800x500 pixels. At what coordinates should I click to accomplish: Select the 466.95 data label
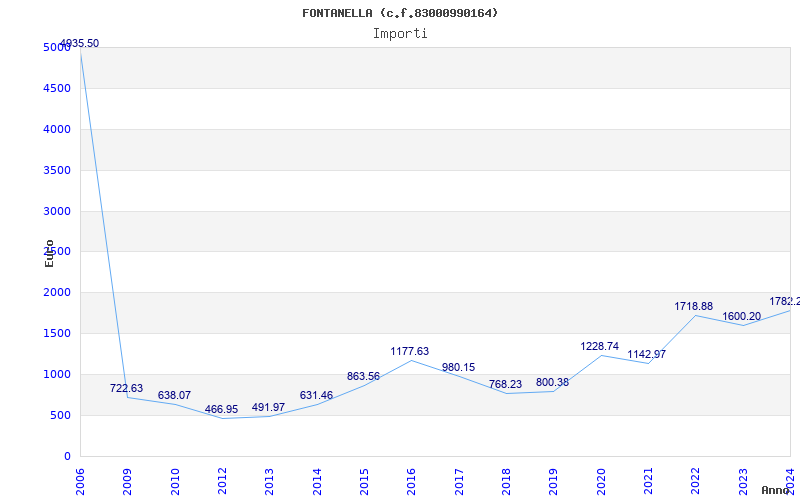[221, 409]
